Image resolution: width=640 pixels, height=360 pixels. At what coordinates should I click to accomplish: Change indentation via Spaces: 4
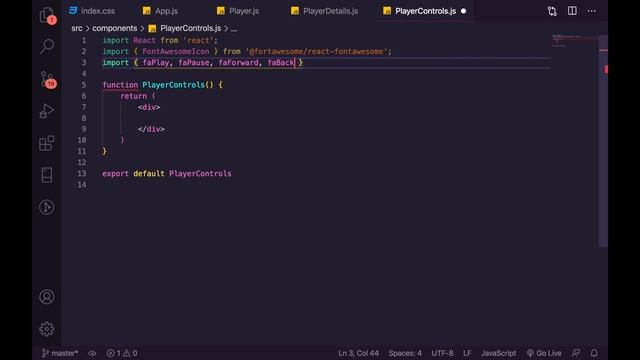pyautogui.click(x=405, y=353)
